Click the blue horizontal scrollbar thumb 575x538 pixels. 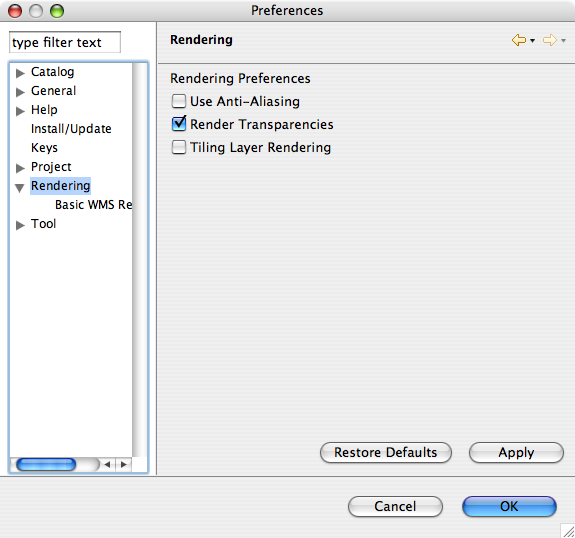46,465
